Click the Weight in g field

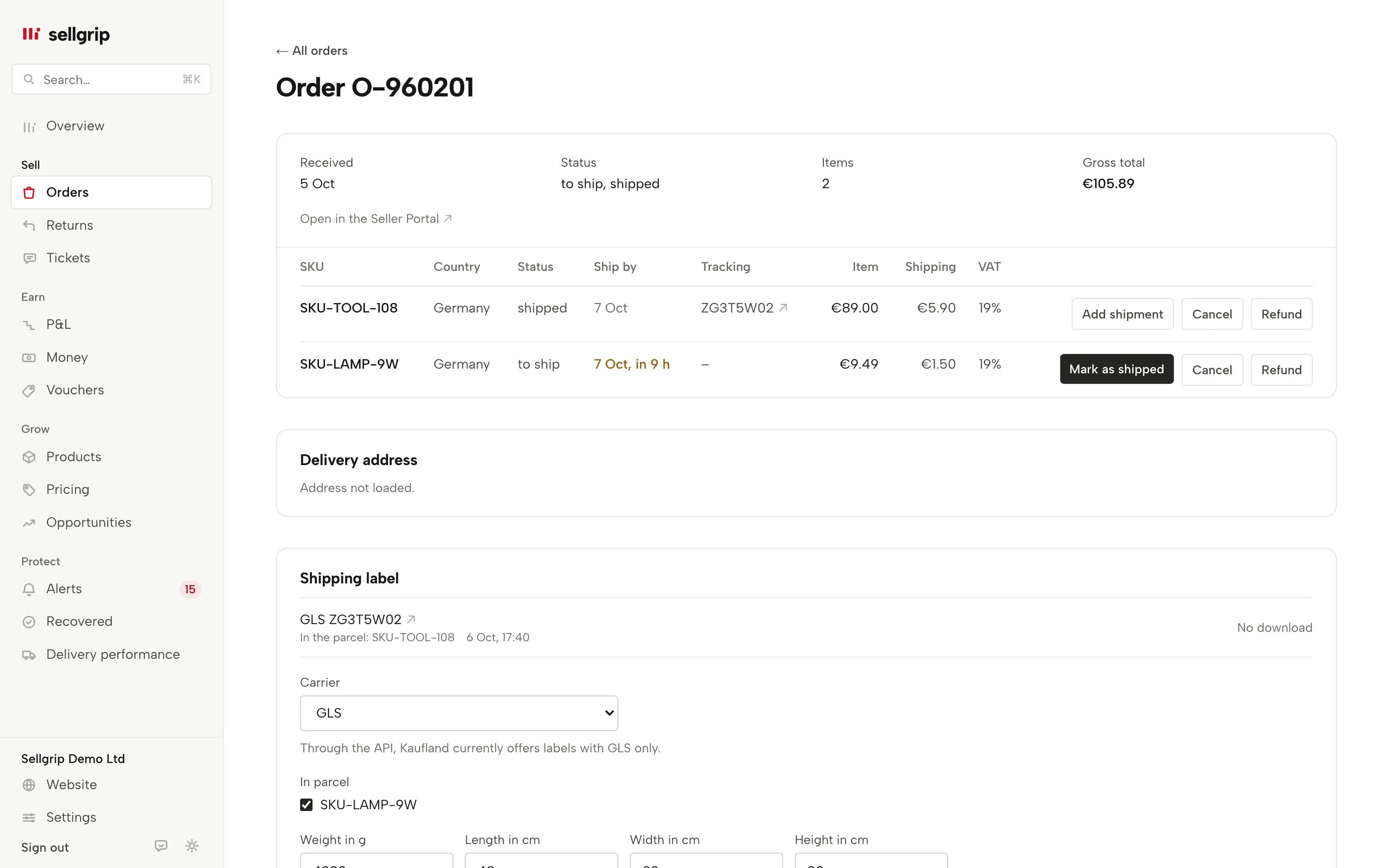[376, 861]
